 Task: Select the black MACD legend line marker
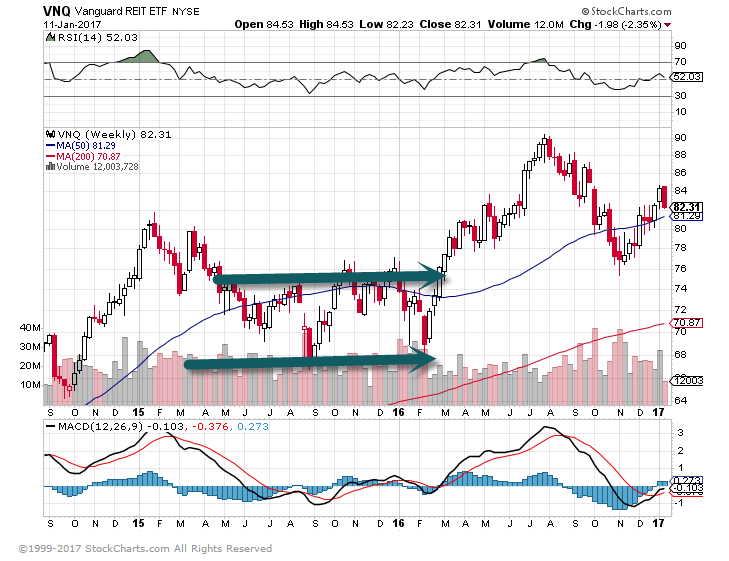point(50,426)
